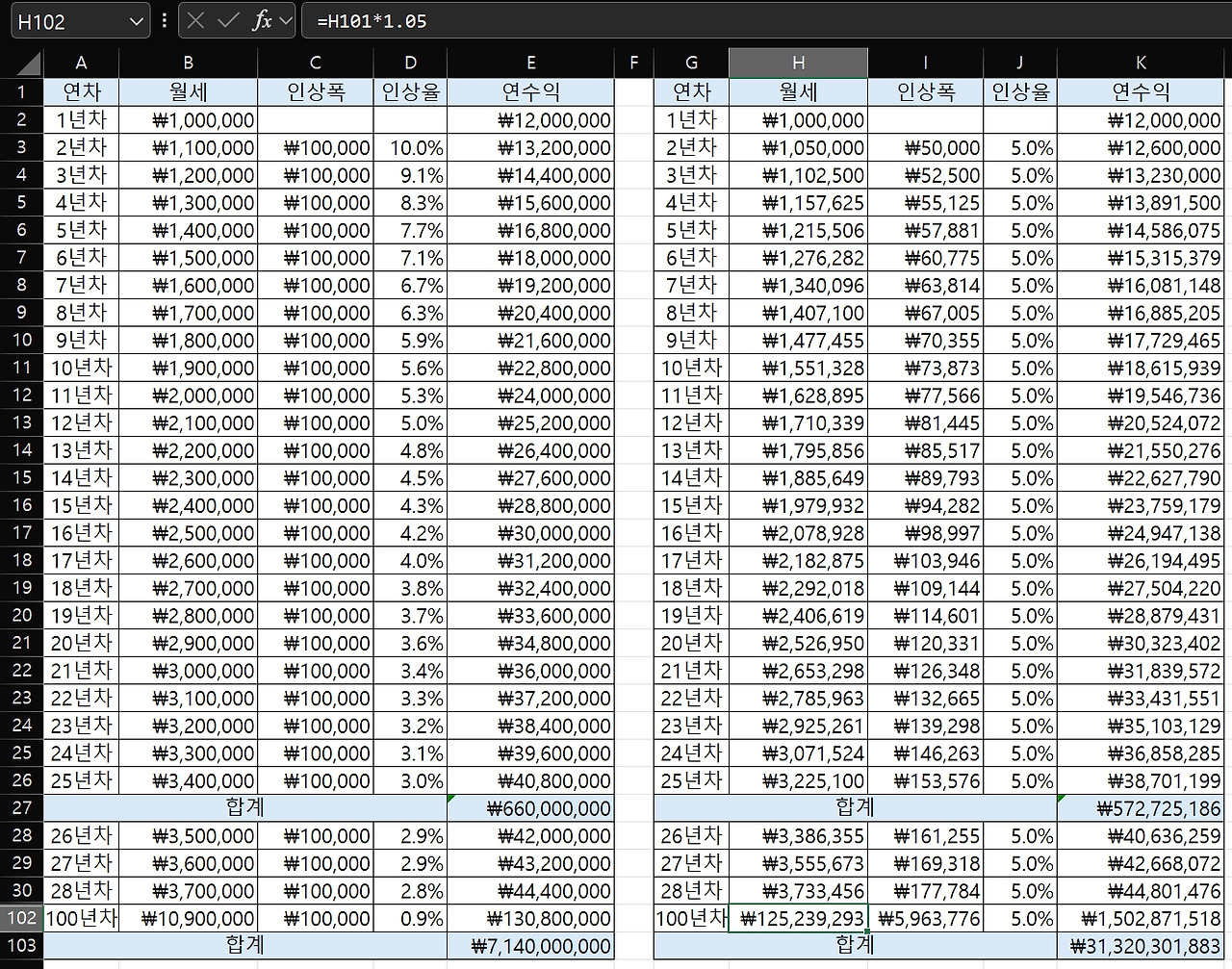Select the narrow column F header
This screenshot has height=969, width=1232.
point(633,64)
